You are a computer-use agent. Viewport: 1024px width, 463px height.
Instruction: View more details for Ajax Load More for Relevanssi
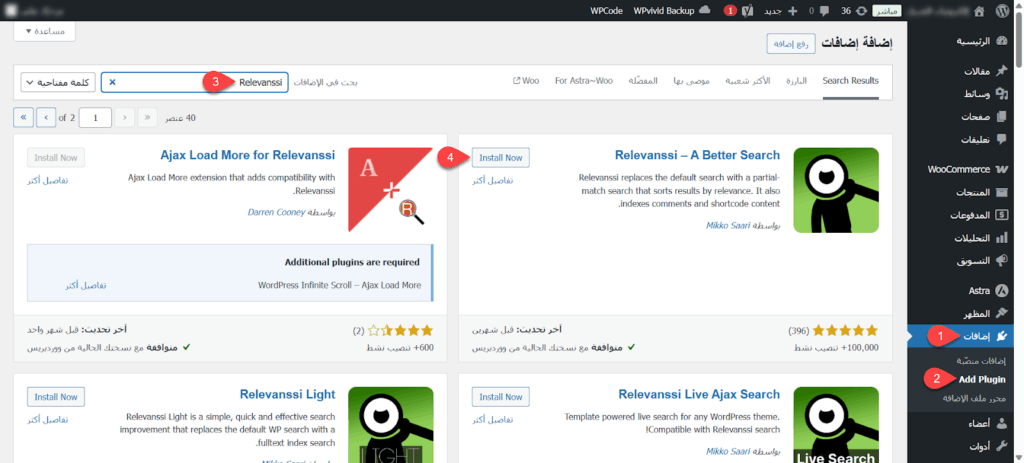click(47, 180)
